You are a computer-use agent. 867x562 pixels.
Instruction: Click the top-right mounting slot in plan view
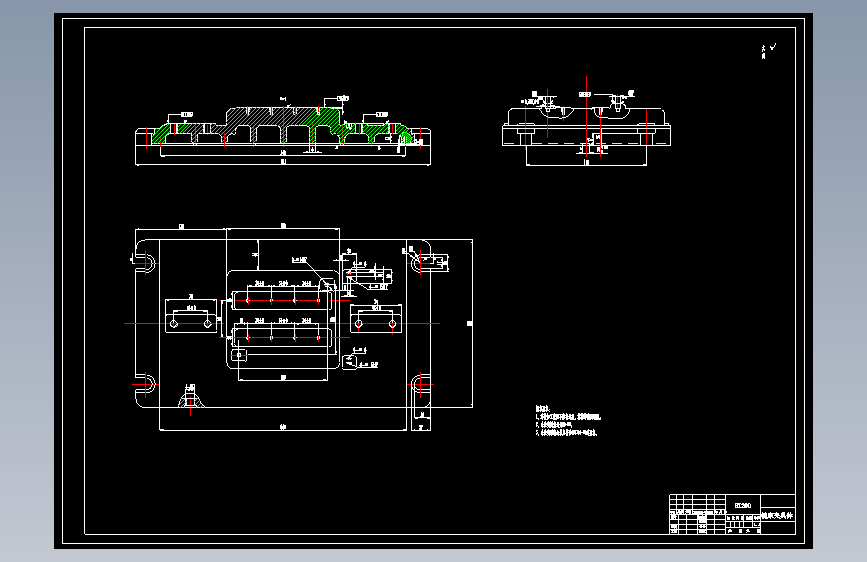[x=419, y=262]
